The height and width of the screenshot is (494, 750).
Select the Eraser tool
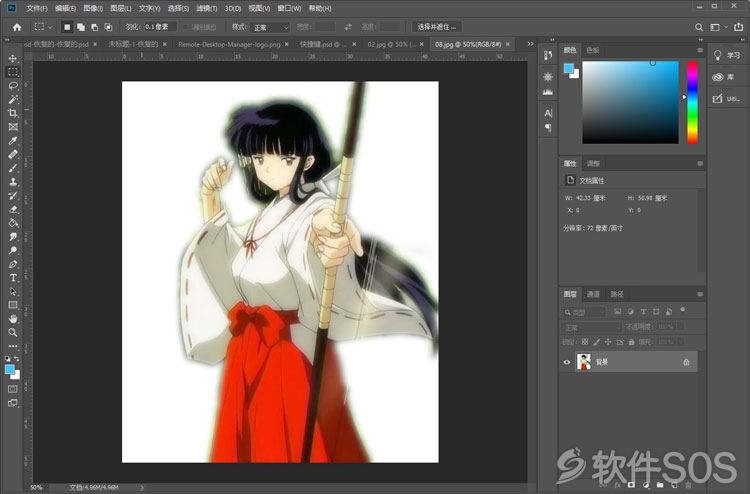(13, 209)
